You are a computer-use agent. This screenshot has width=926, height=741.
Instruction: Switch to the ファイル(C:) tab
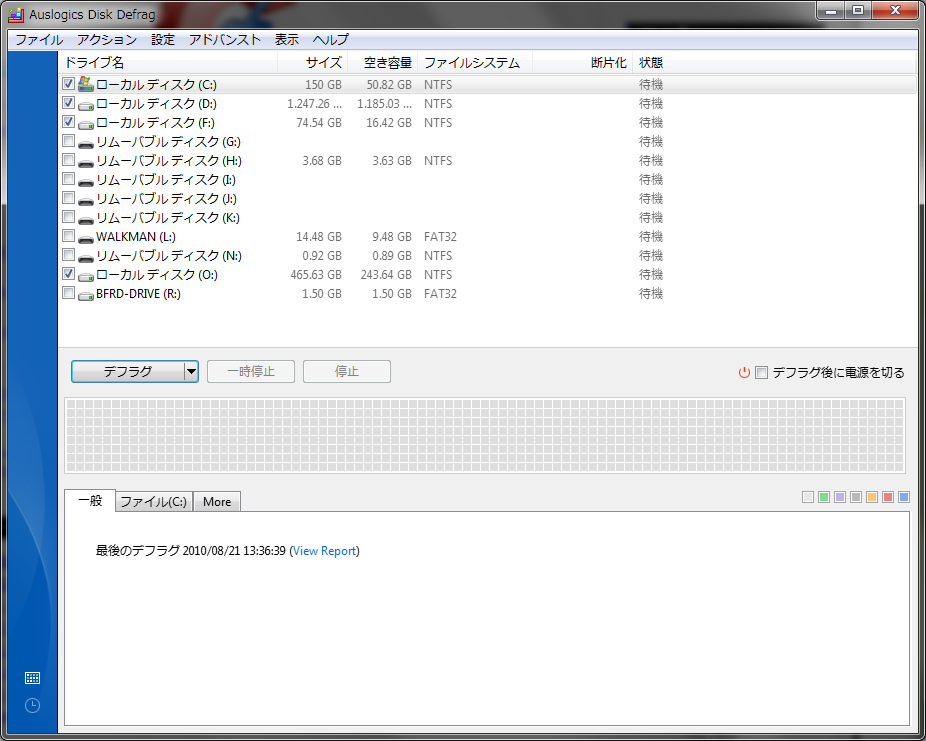point(154,502)
